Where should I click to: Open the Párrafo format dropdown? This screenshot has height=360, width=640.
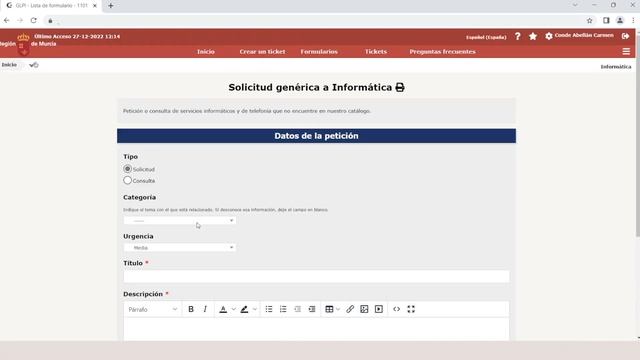(x=153, y=309)
